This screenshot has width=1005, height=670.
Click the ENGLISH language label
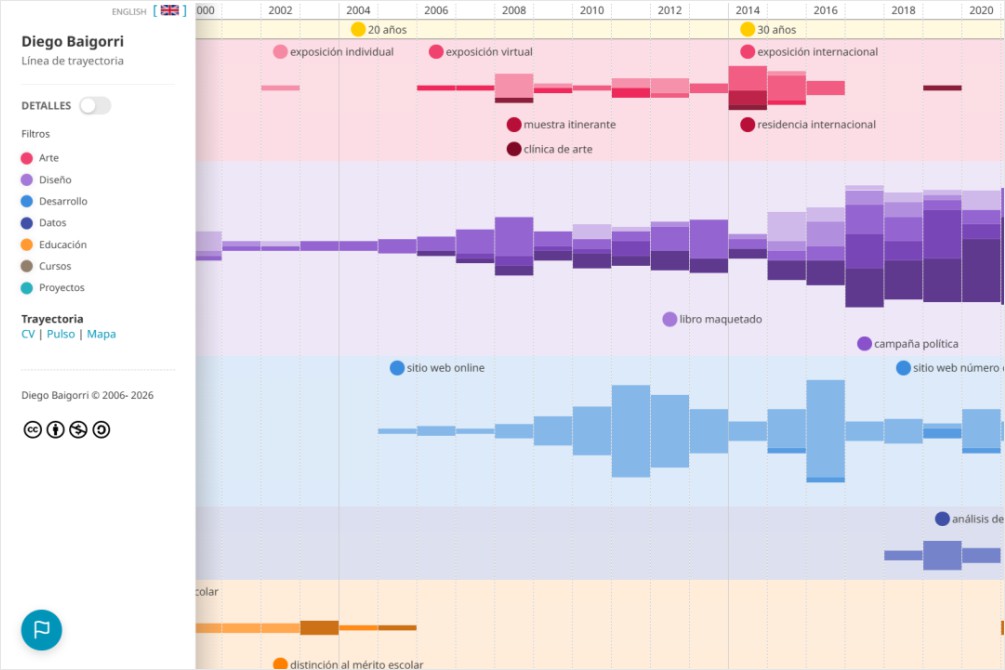pyautogui.click(x=129, y=12)
